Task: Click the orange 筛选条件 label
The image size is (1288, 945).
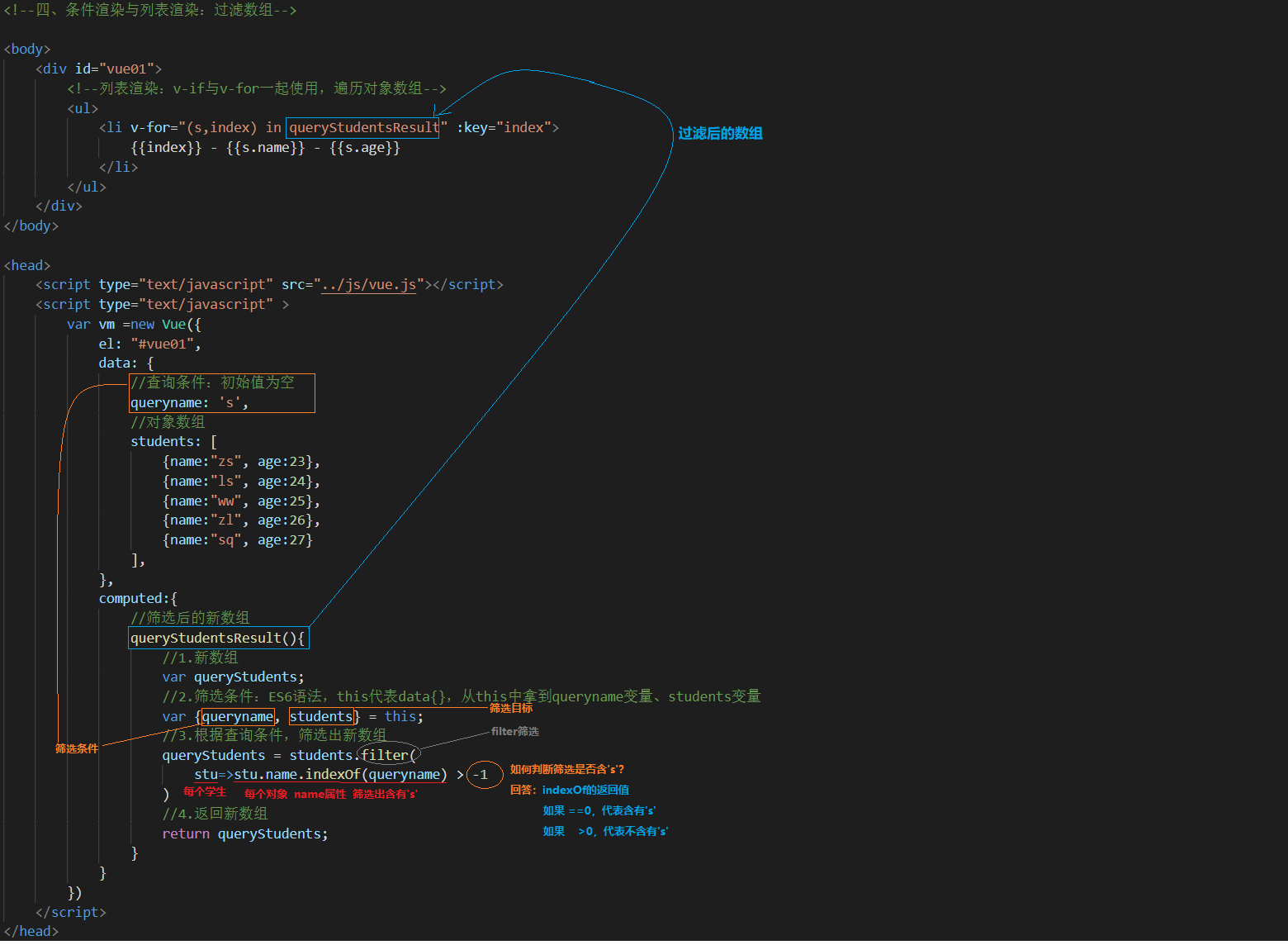Action: (x=76, y=749)
